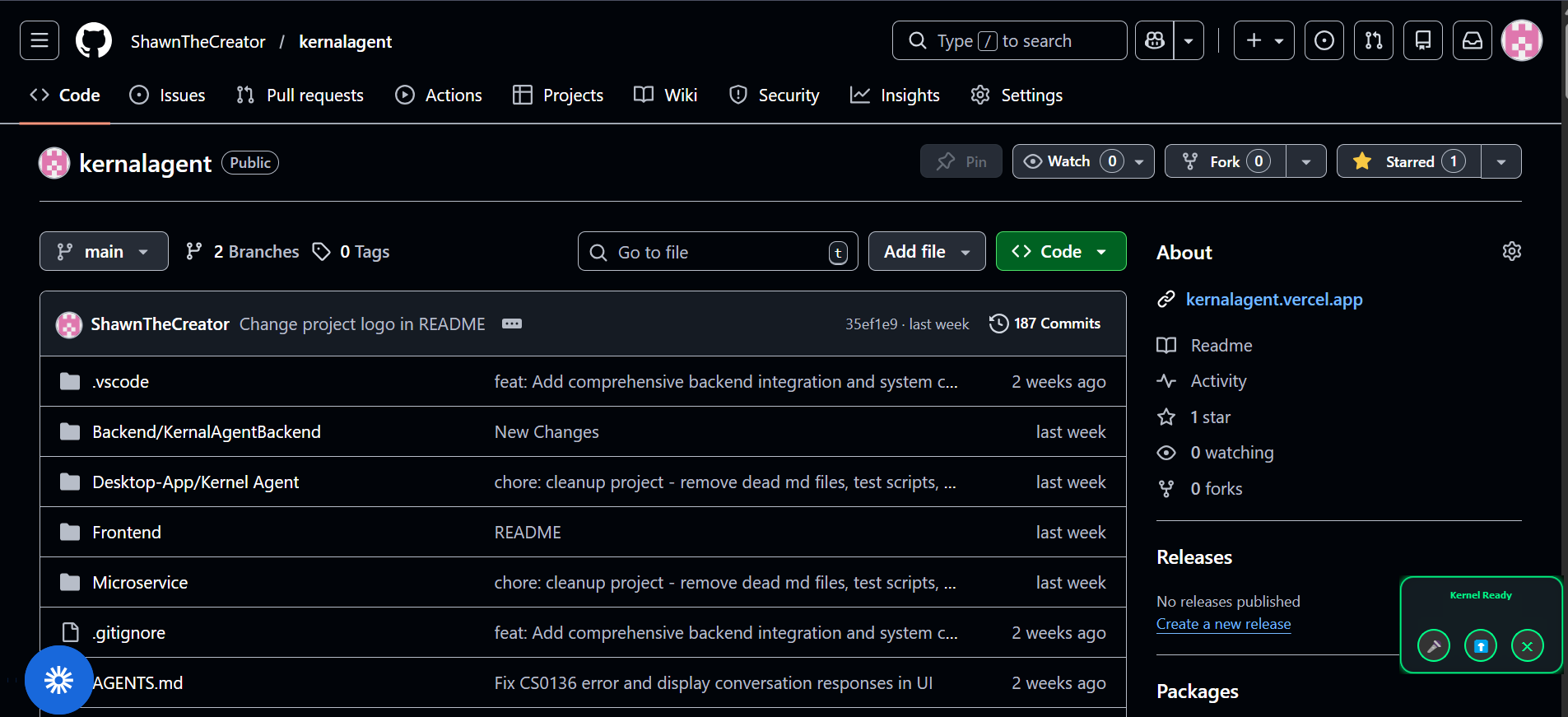Close the Kernel Ready widget

tap(1528, 646)
